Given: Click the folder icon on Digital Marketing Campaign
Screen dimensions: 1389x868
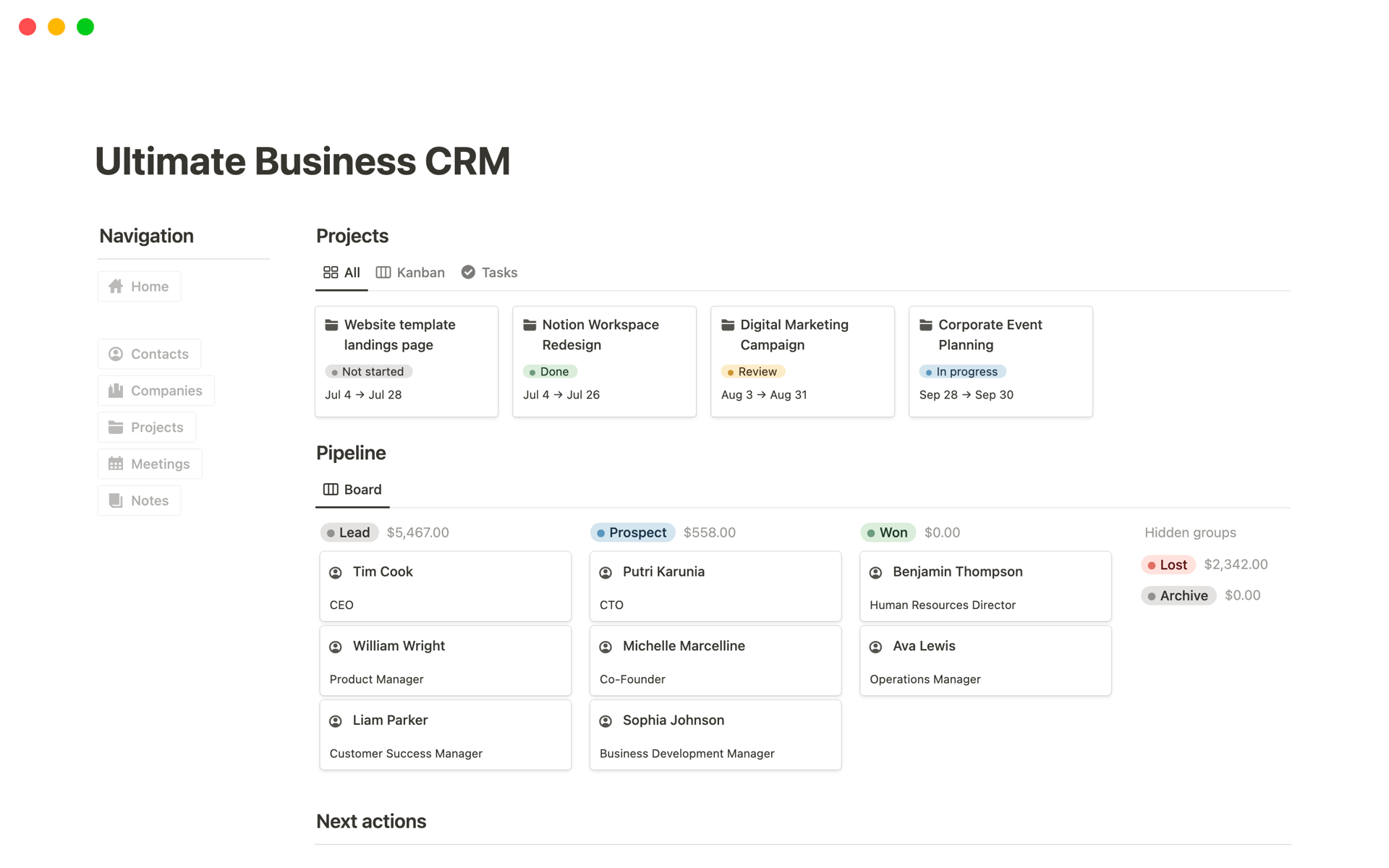Looking at the screenshot, I should point(728,325).
